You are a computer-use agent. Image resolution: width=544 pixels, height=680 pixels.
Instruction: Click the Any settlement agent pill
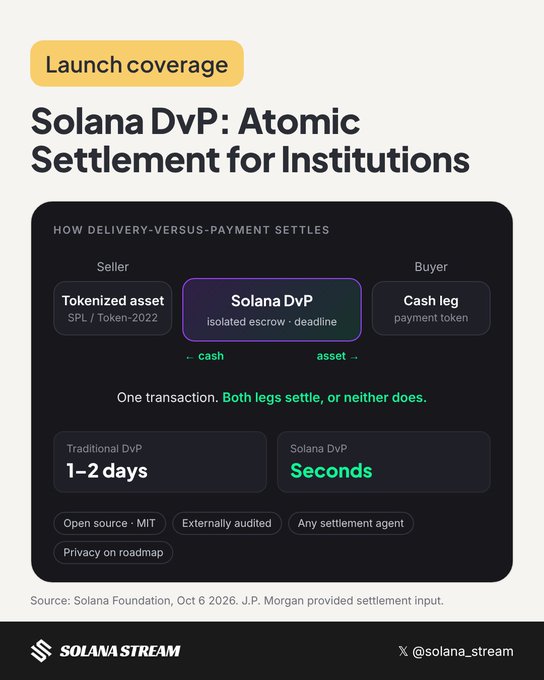point(351,523)
